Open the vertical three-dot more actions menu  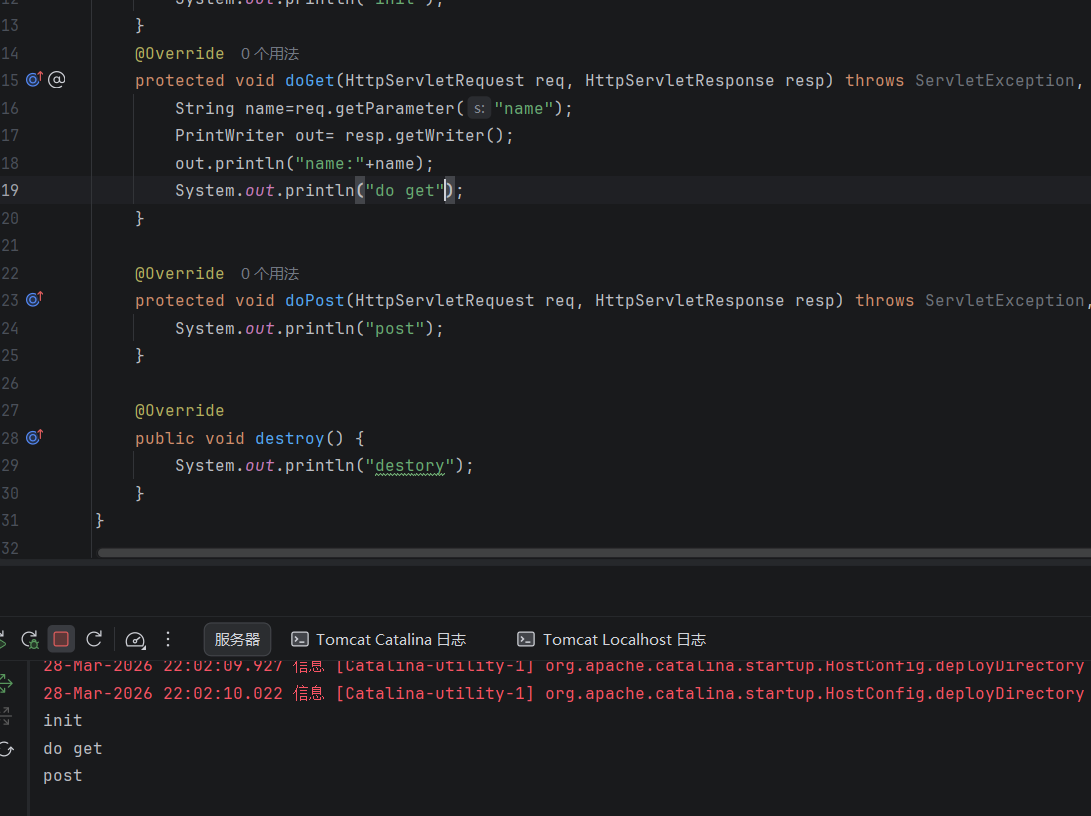click(168, 639)
